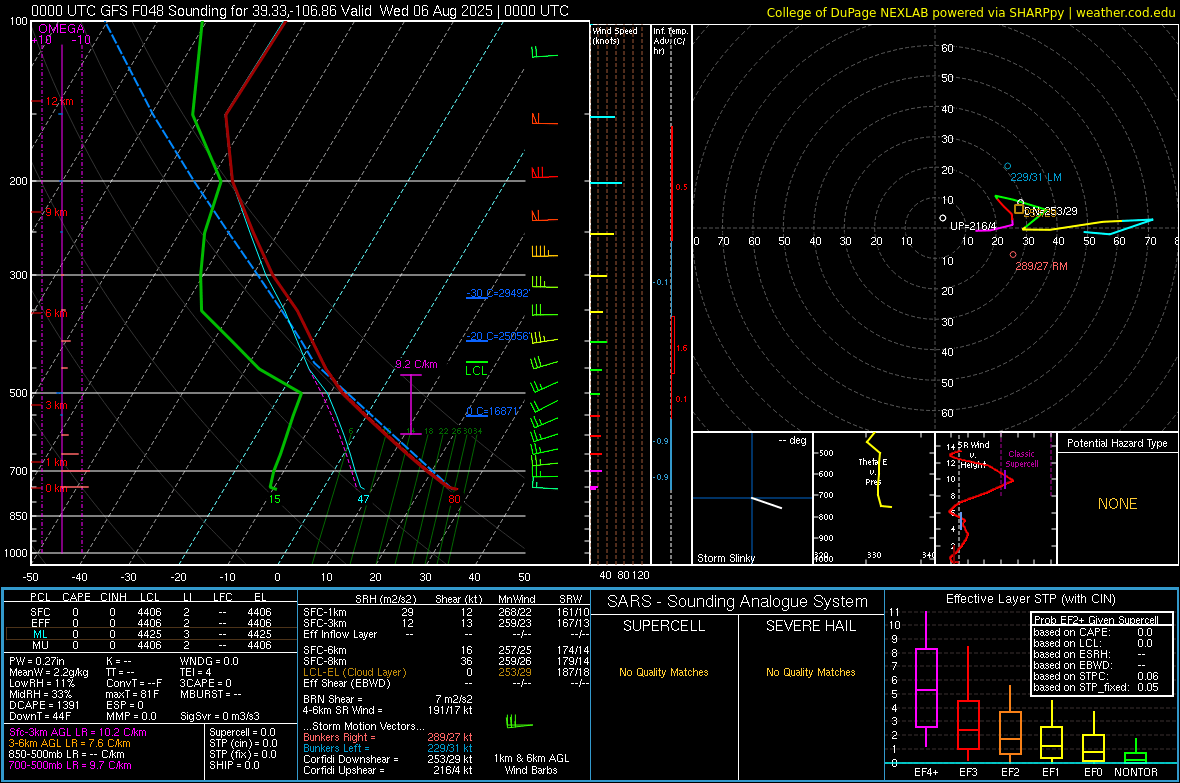The height and width of the screenshot is (783, 1180).
Task: Click the magenta EF4+ box plot
Action: (x=926, y=679)
